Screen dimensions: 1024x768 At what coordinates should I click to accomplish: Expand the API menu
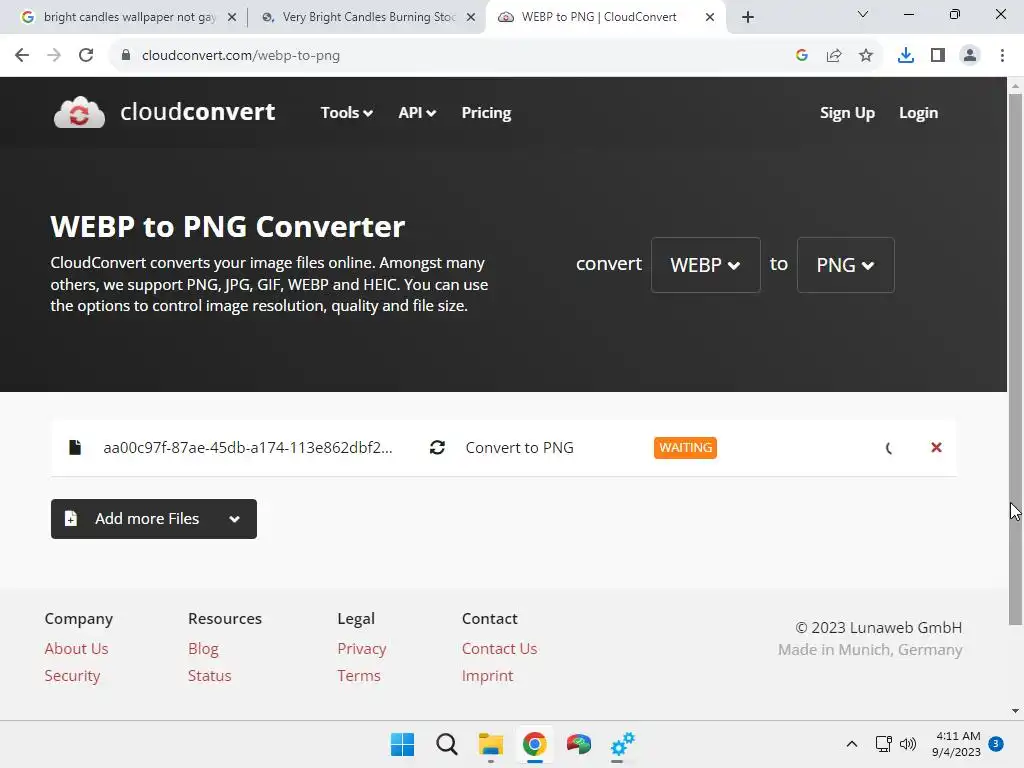[x=417, y=113]
